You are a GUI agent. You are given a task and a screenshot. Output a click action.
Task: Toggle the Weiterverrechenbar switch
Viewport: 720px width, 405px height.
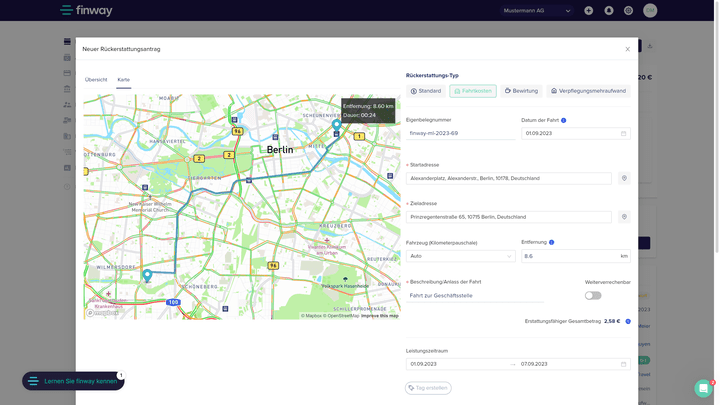coord(593,295)
